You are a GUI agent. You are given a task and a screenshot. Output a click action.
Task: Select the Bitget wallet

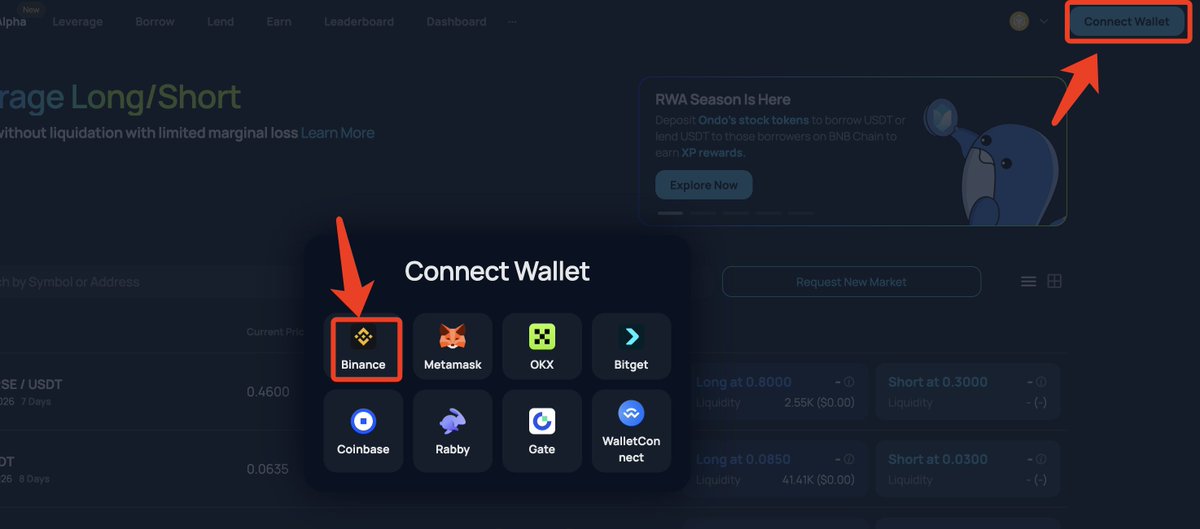(x=631, y=347)
